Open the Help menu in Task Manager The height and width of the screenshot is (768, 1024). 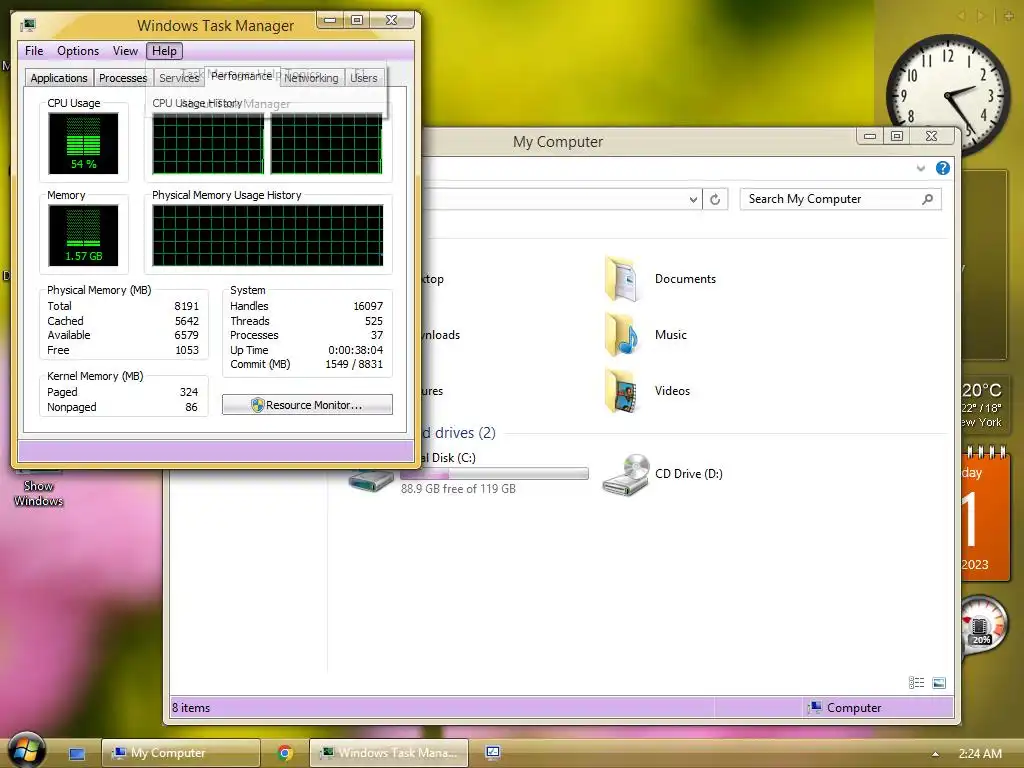165,51
